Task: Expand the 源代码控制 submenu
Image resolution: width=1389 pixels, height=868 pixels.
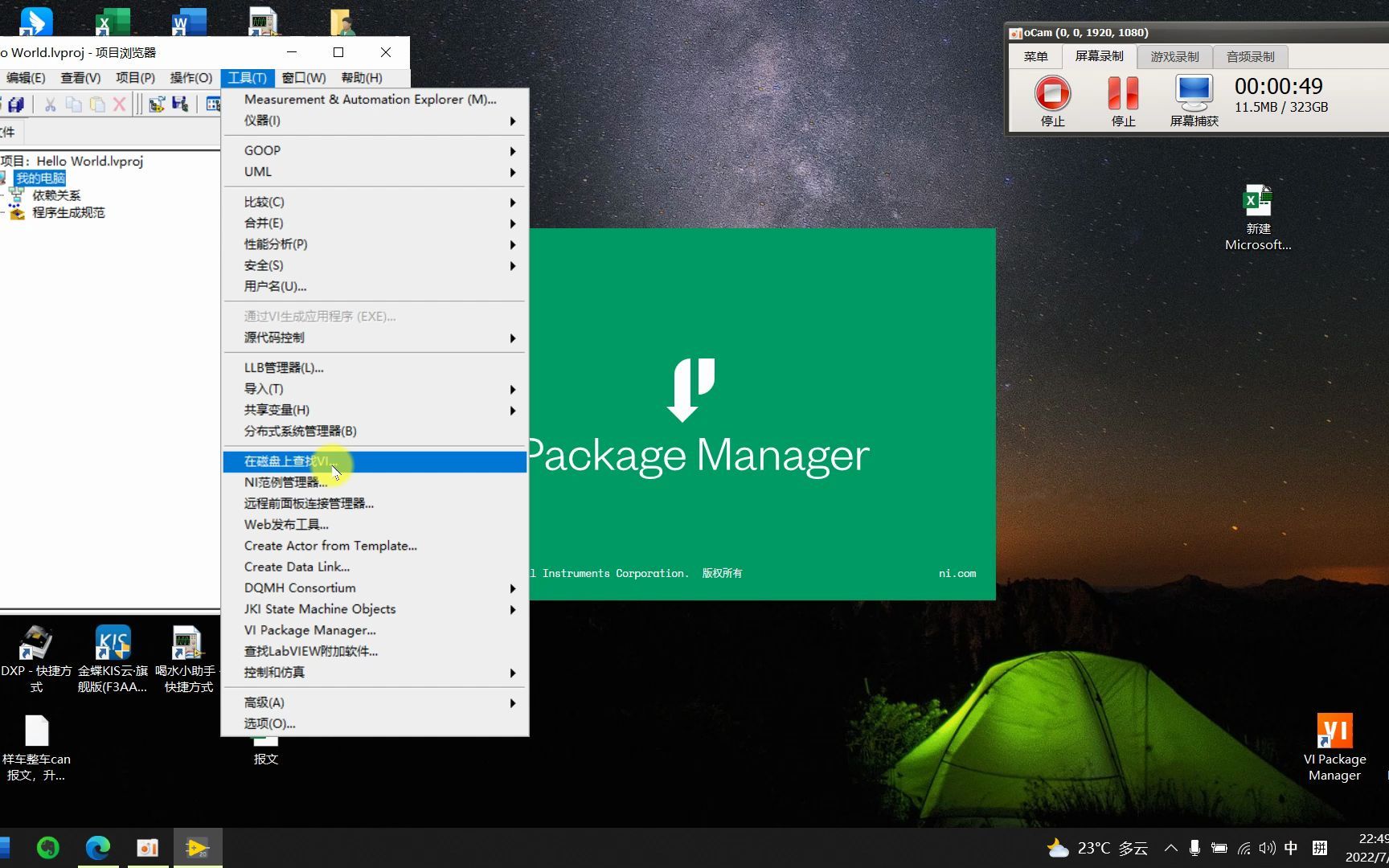Action: point(375,338)
